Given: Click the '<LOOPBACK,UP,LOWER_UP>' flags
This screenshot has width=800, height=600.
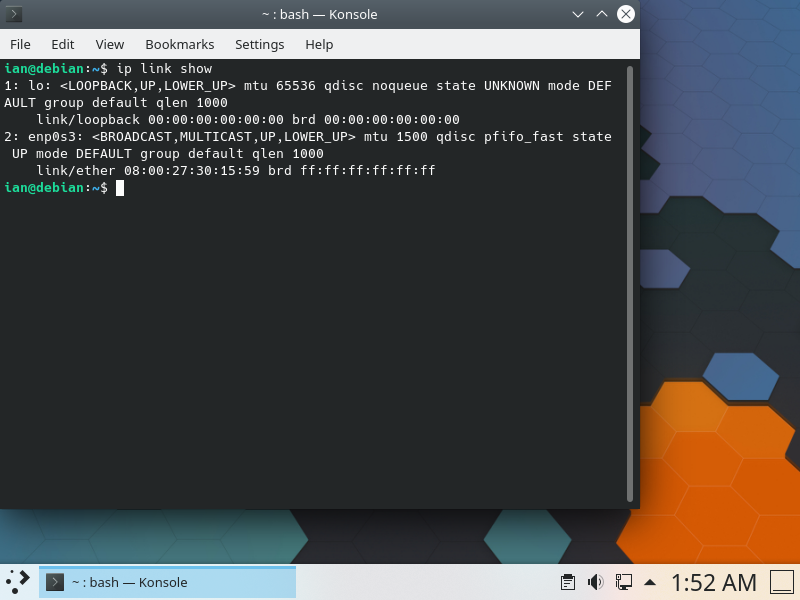Looking at the screenshot, I should (147, 86).
